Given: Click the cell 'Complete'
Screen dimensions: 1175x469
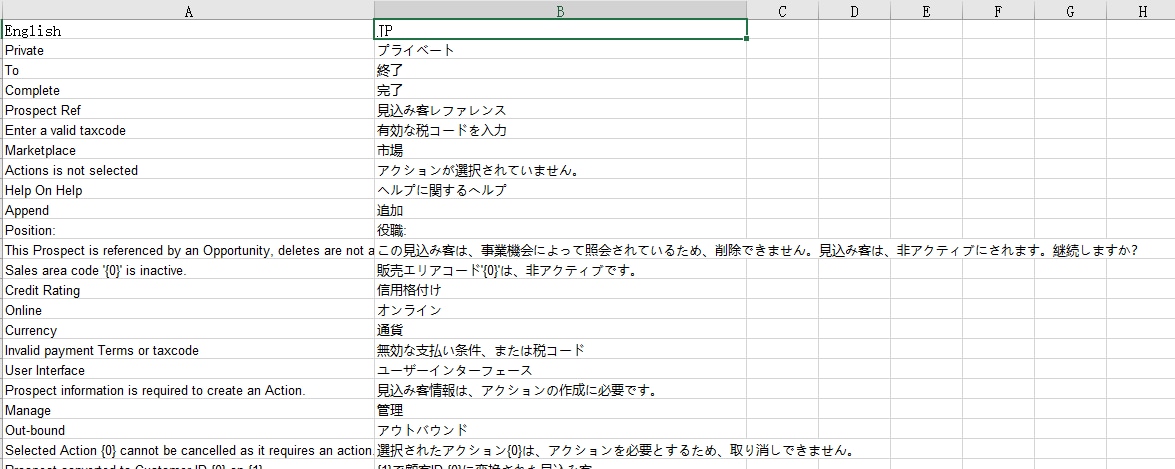Looking at the screenshot, I should click(x=188, y=90).
